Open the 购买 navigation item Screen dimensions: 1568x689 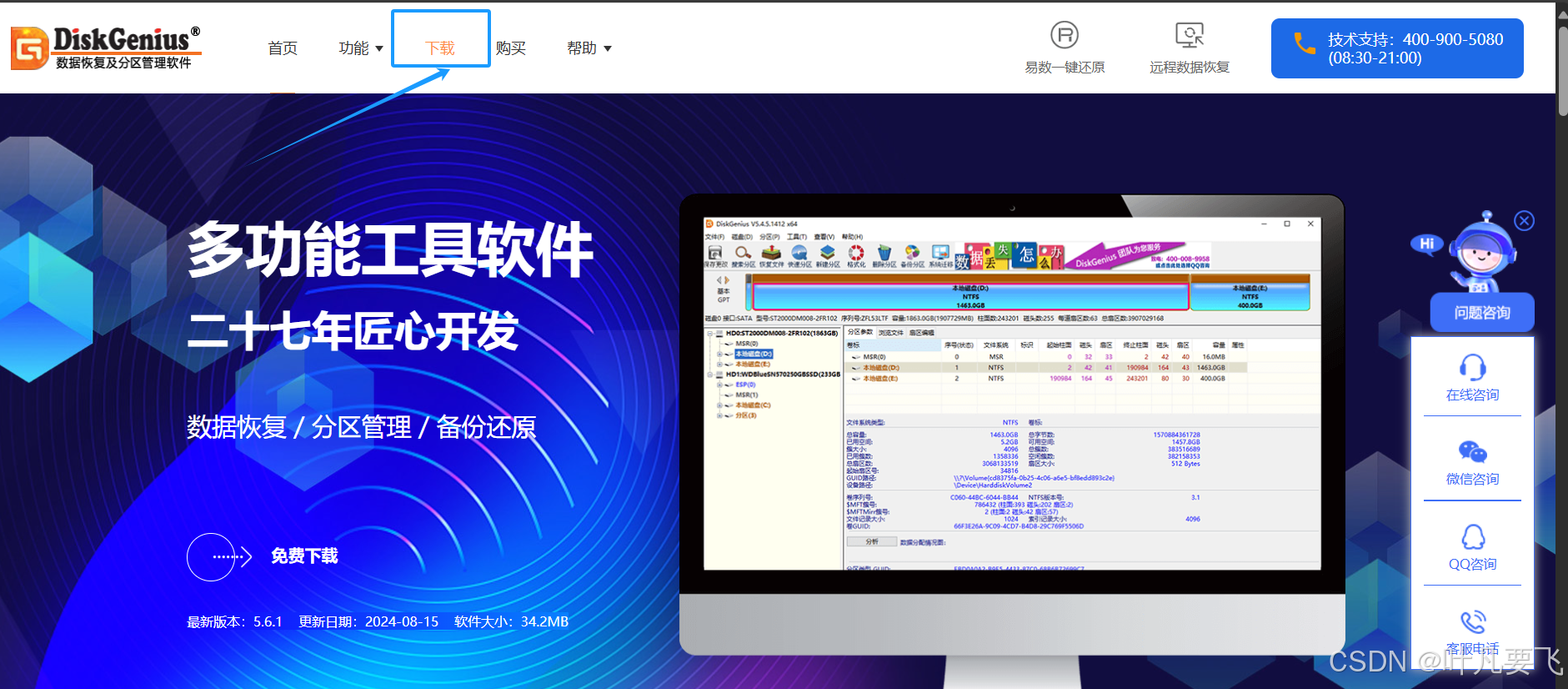coord(511,48)
